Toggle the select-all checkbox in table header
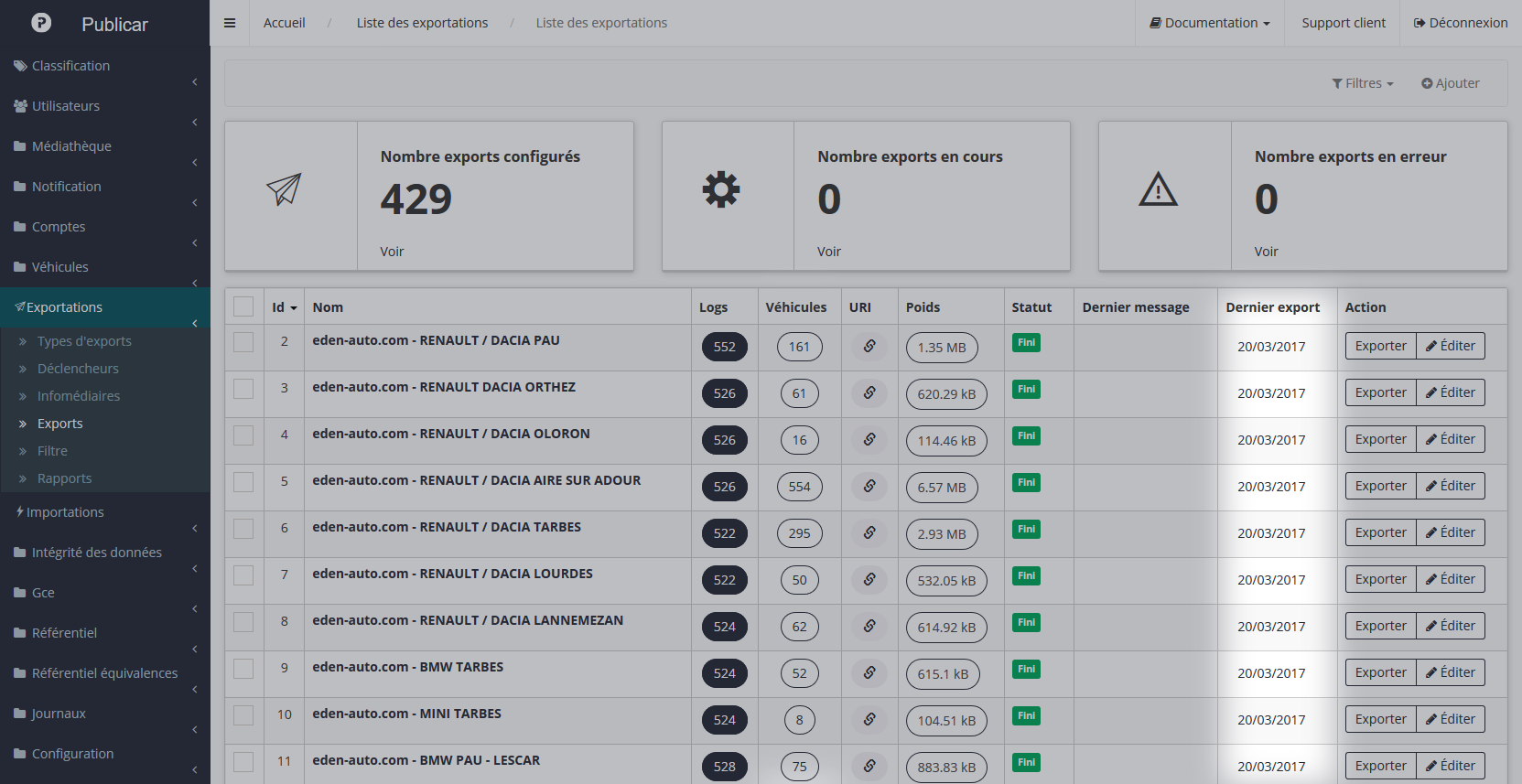The width and height of the screenshot is (1522, 784). point(243,306)
